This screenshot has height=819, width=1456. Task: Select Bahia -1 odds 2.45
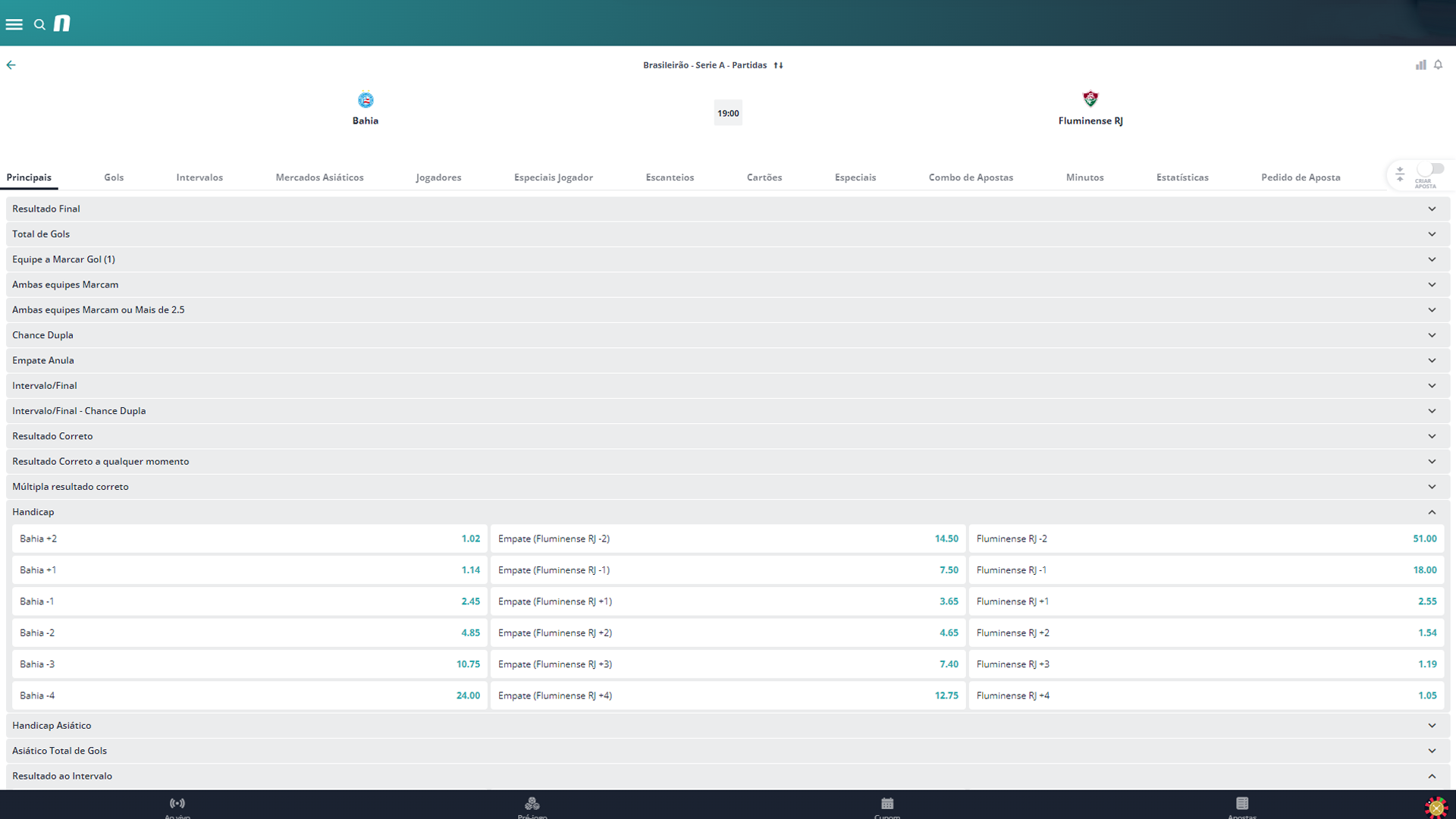[x=249, y=601]
